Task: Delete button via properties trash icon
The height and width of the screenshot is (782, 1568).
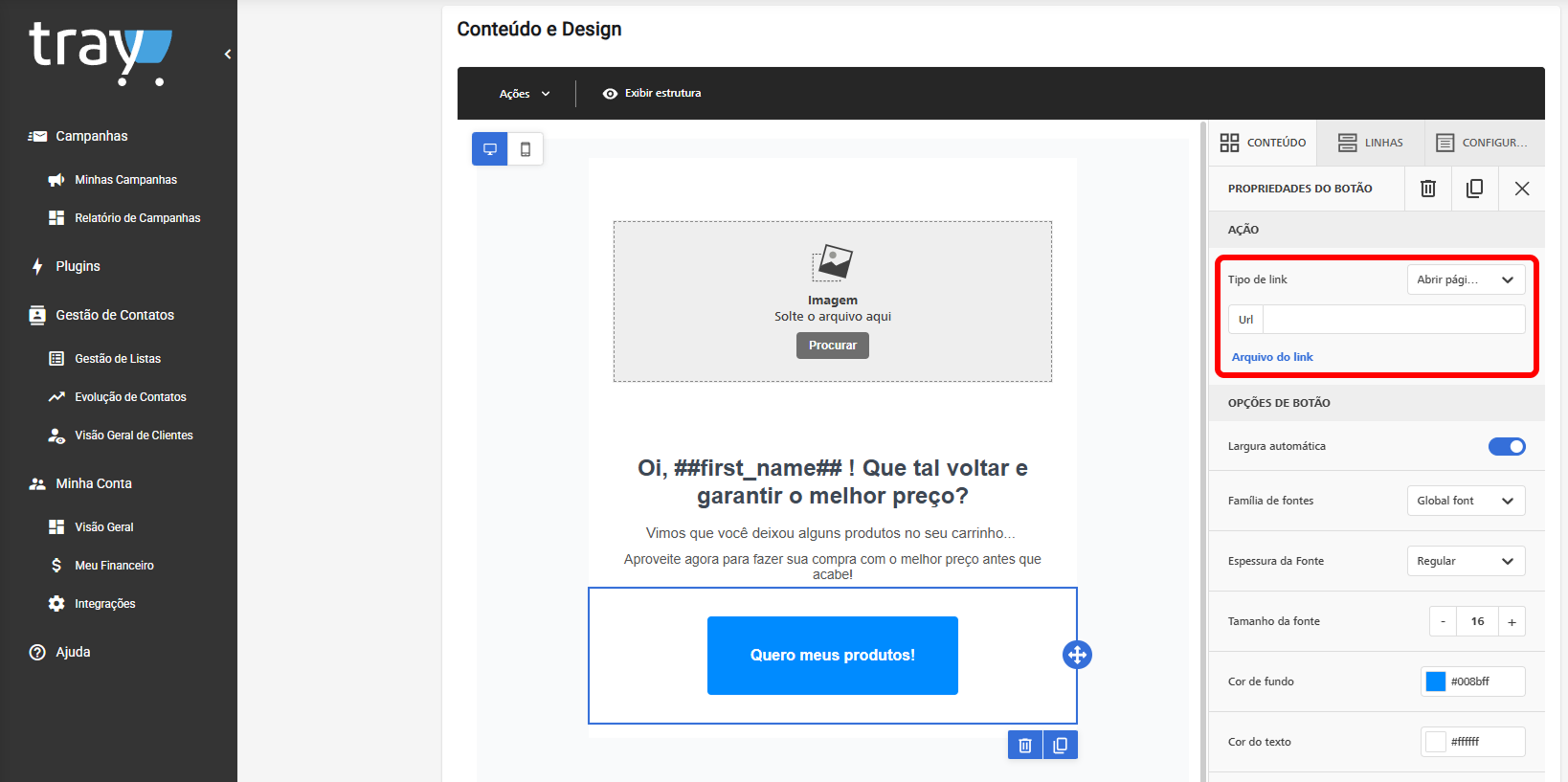Action: (1428, 189)
